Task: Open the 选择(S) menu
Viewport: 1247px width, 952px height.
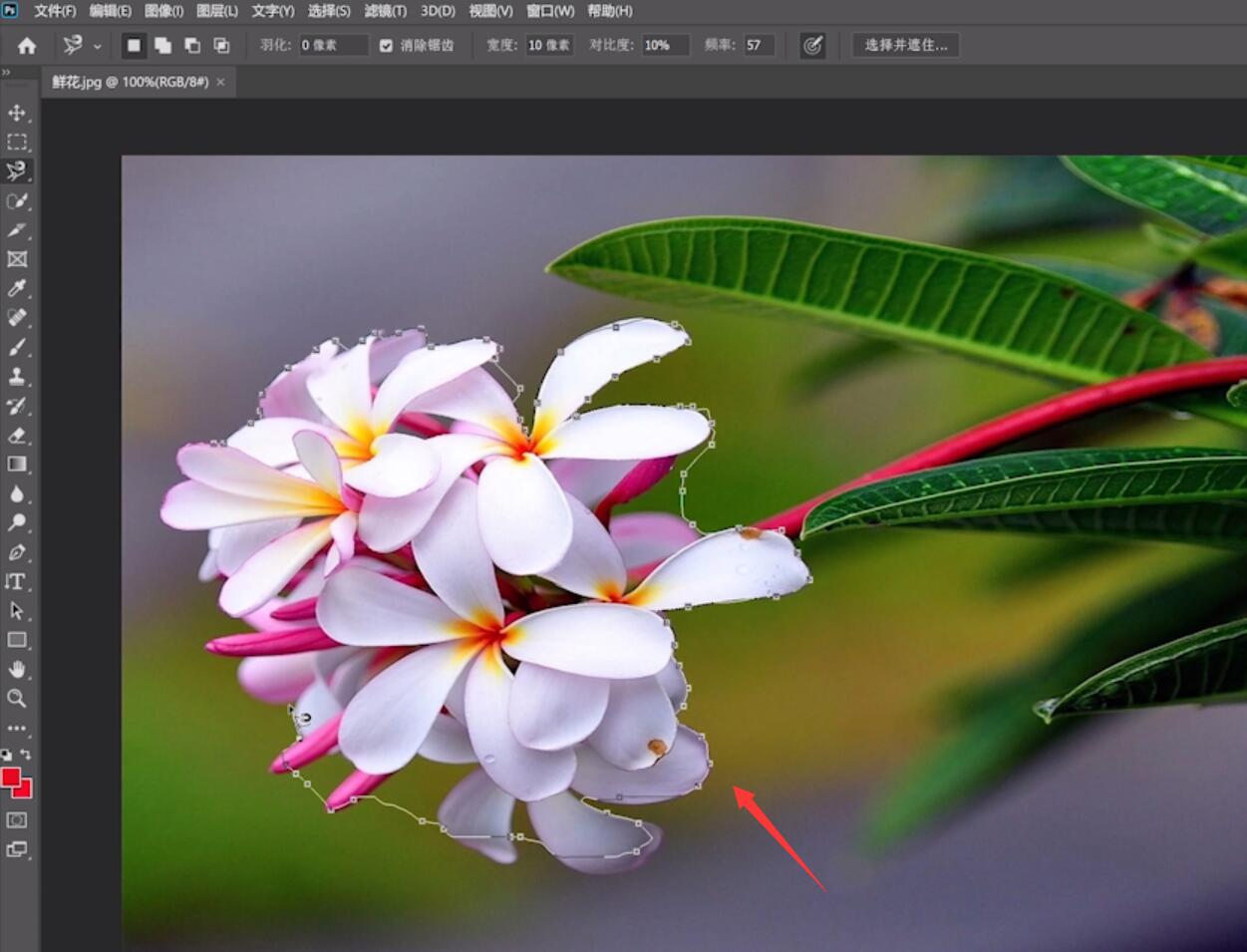Action: [329, 11]
